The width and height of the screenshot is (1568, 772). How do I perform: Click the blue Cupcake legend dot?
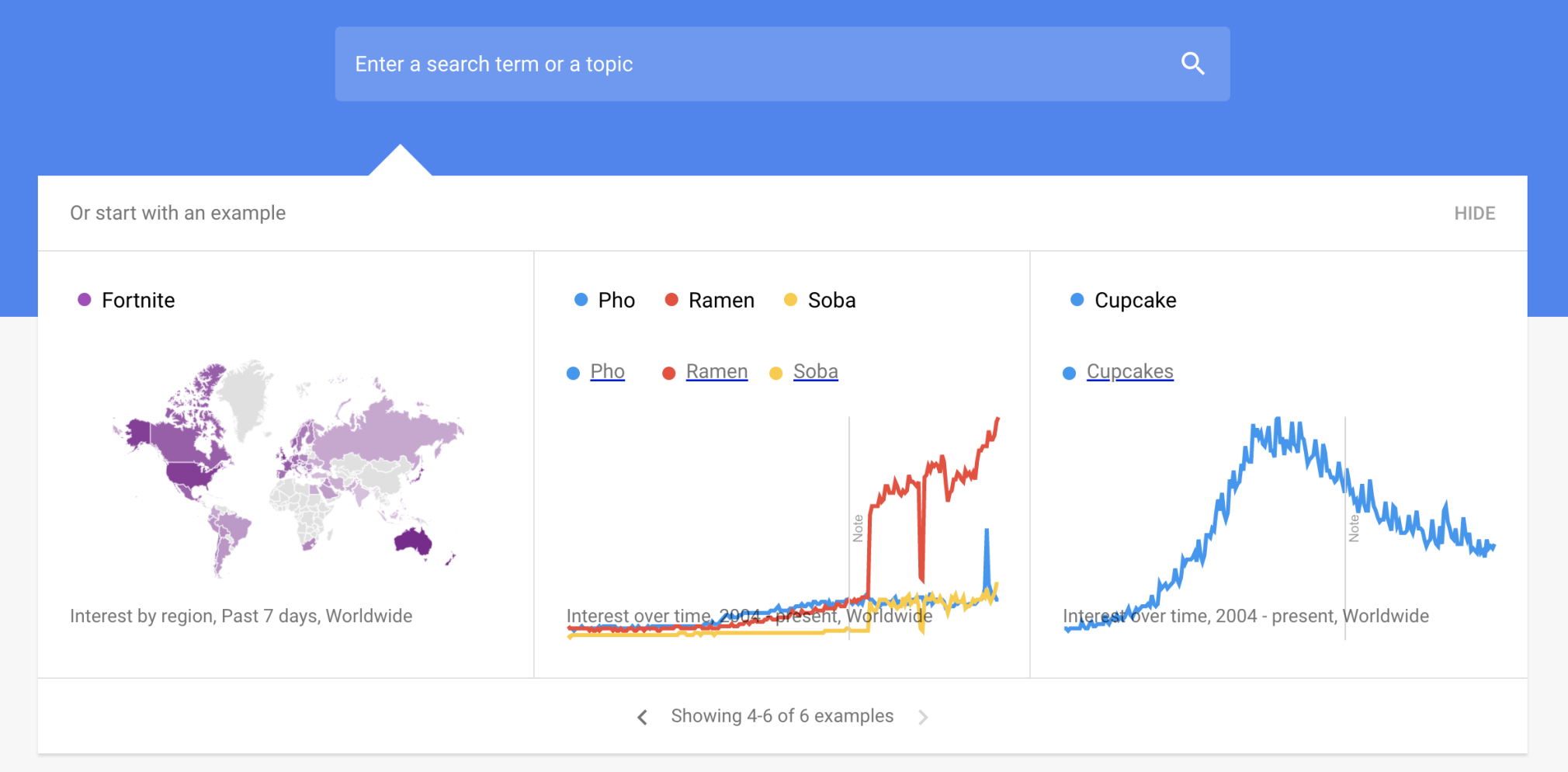click(x=1076, y=300)
